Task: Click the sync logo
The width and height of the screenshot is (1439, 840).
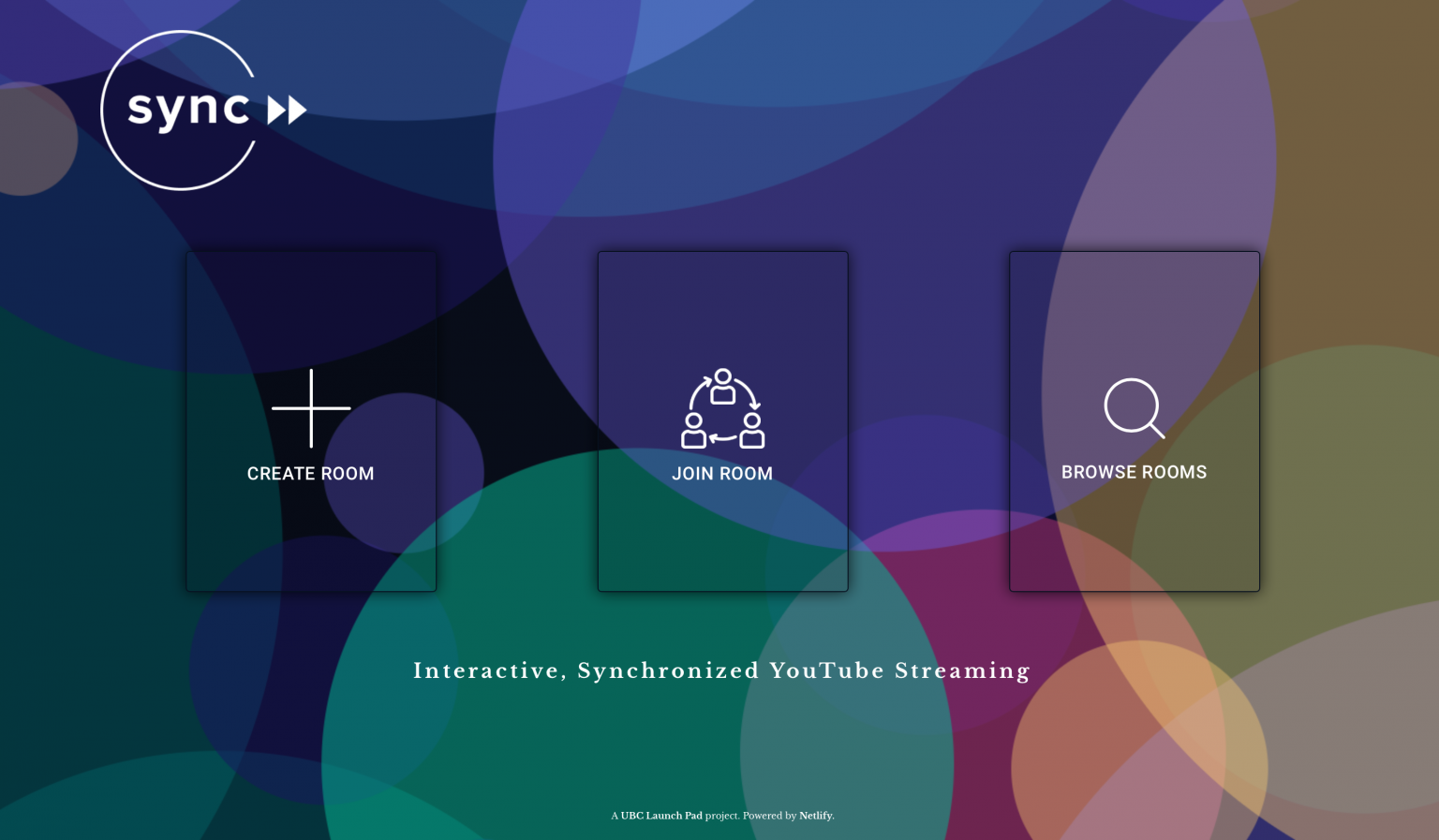Action: 203,111
